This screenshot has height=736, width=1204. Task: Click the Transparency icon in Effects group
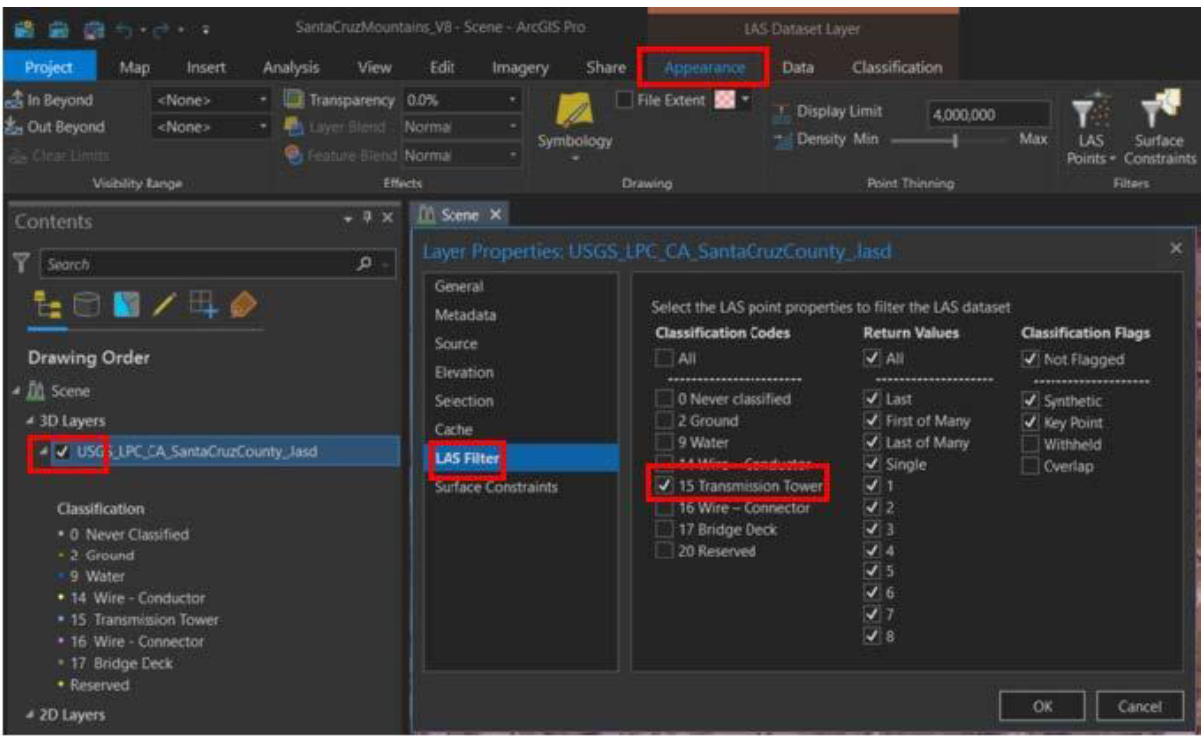pyautogui.click(x=293, y=100)
